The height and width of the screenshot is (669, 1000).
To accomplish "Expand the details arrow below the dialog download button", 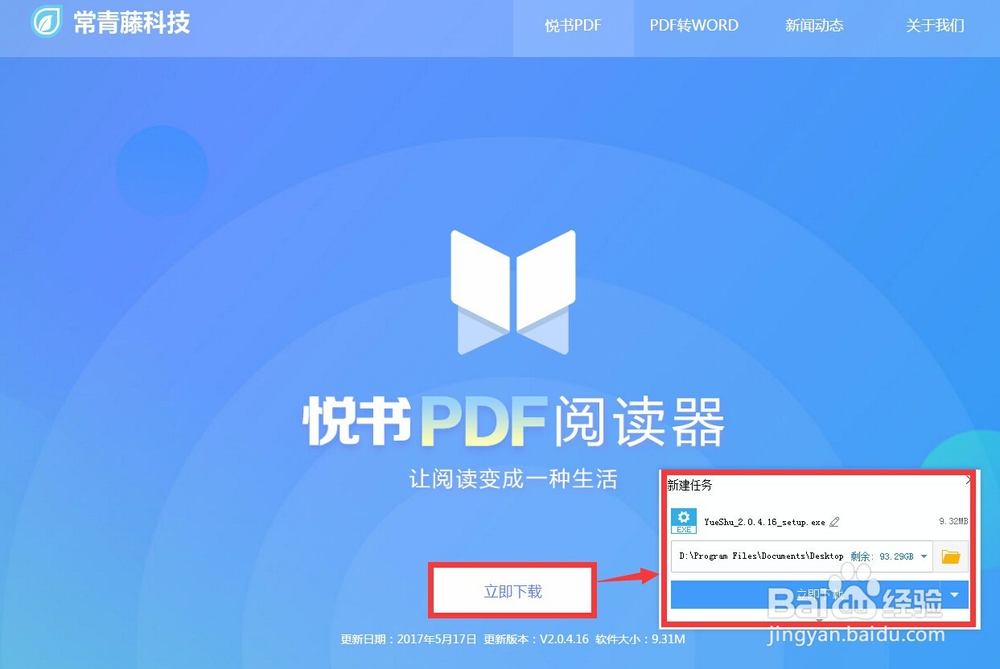I will click(817, 622).
